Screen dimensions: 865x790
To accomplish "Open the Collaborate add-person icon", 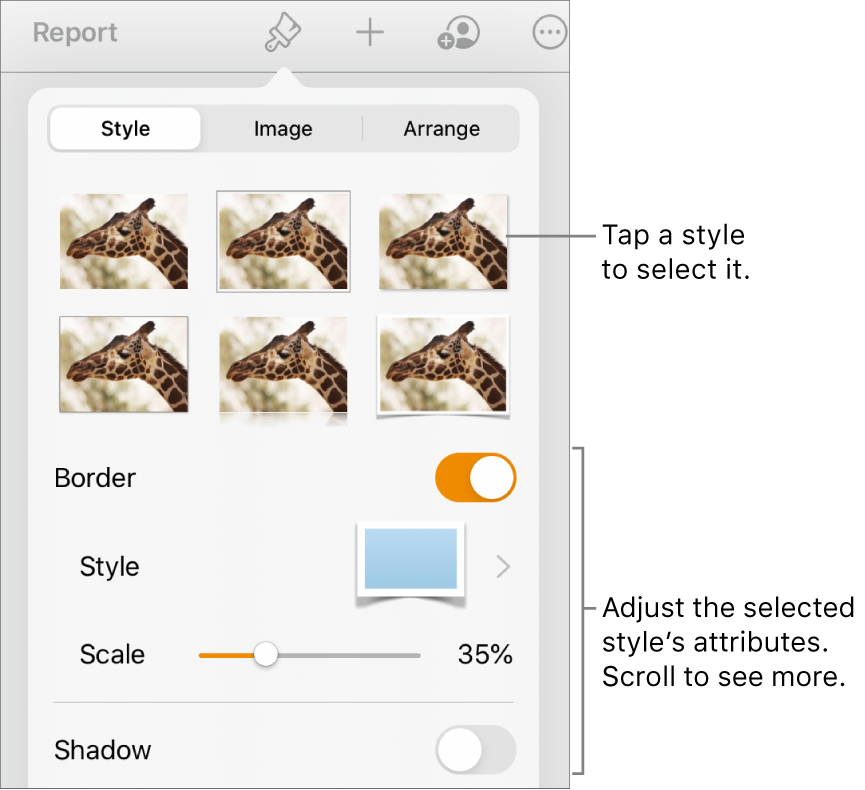I will [459, 34].
